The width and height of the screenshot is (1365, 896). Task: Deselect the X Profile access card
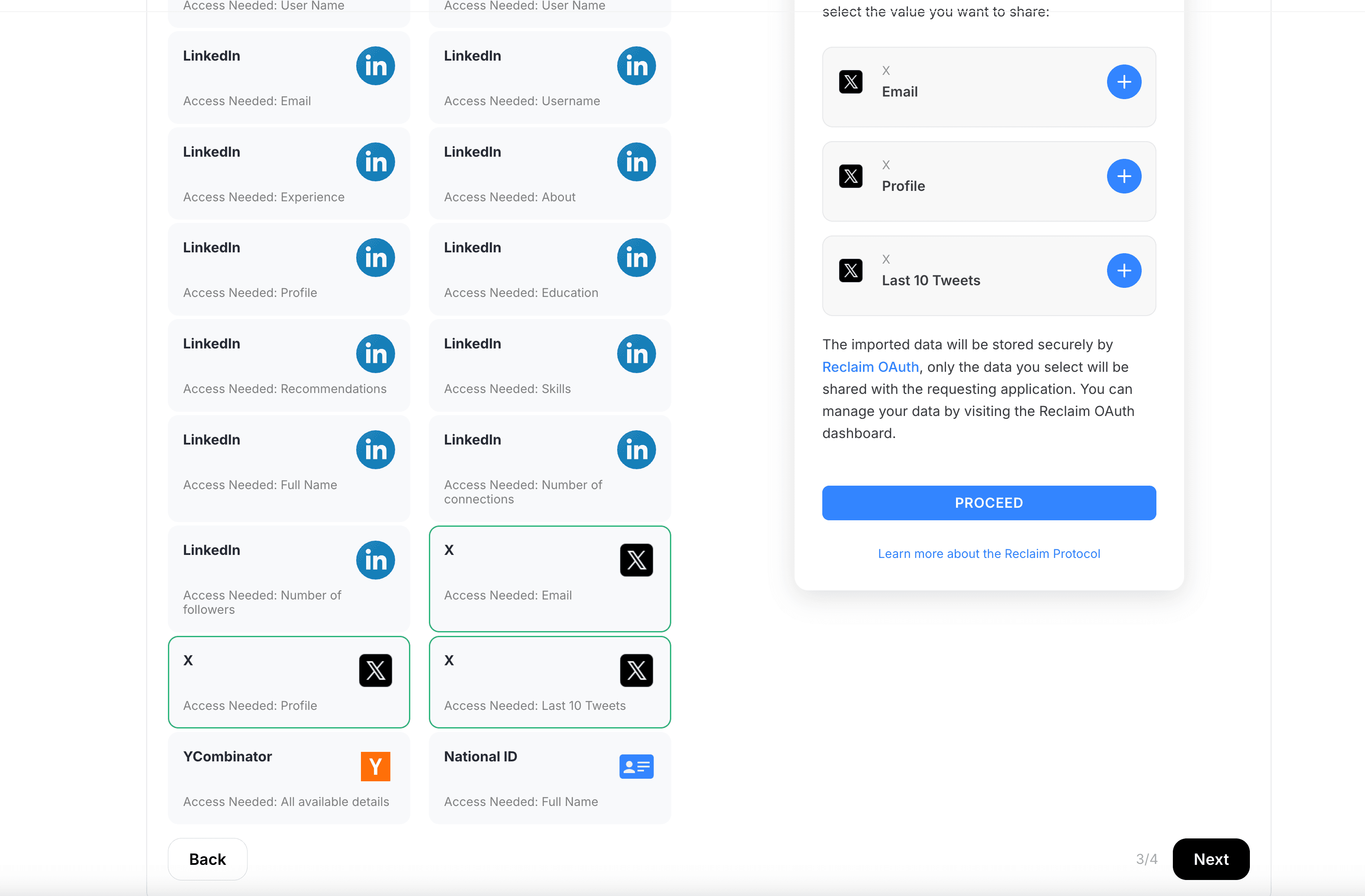[289, 682]
